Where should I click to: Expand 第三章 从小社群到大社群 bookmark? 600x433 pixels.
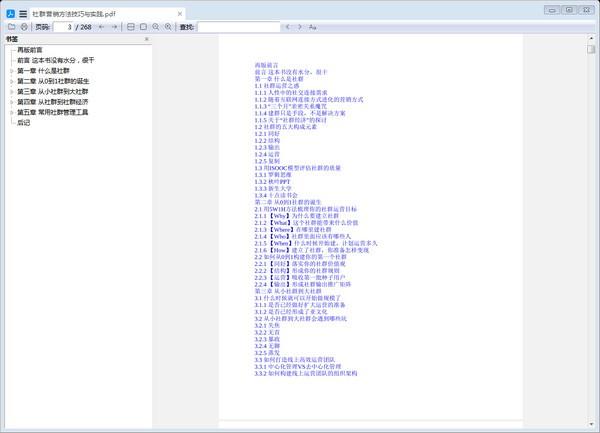(x=11, y=91)
